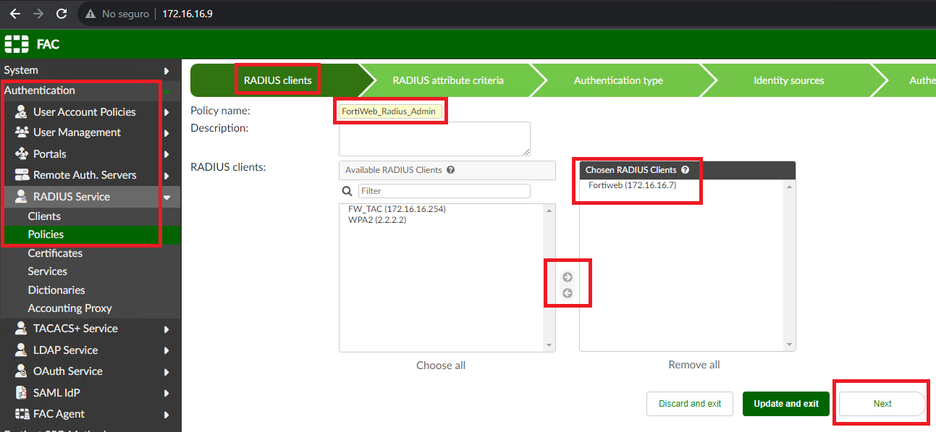Click the filter search magnifier icon
Image resolution: width=936 pixels, height=432 pixels.
347,191
